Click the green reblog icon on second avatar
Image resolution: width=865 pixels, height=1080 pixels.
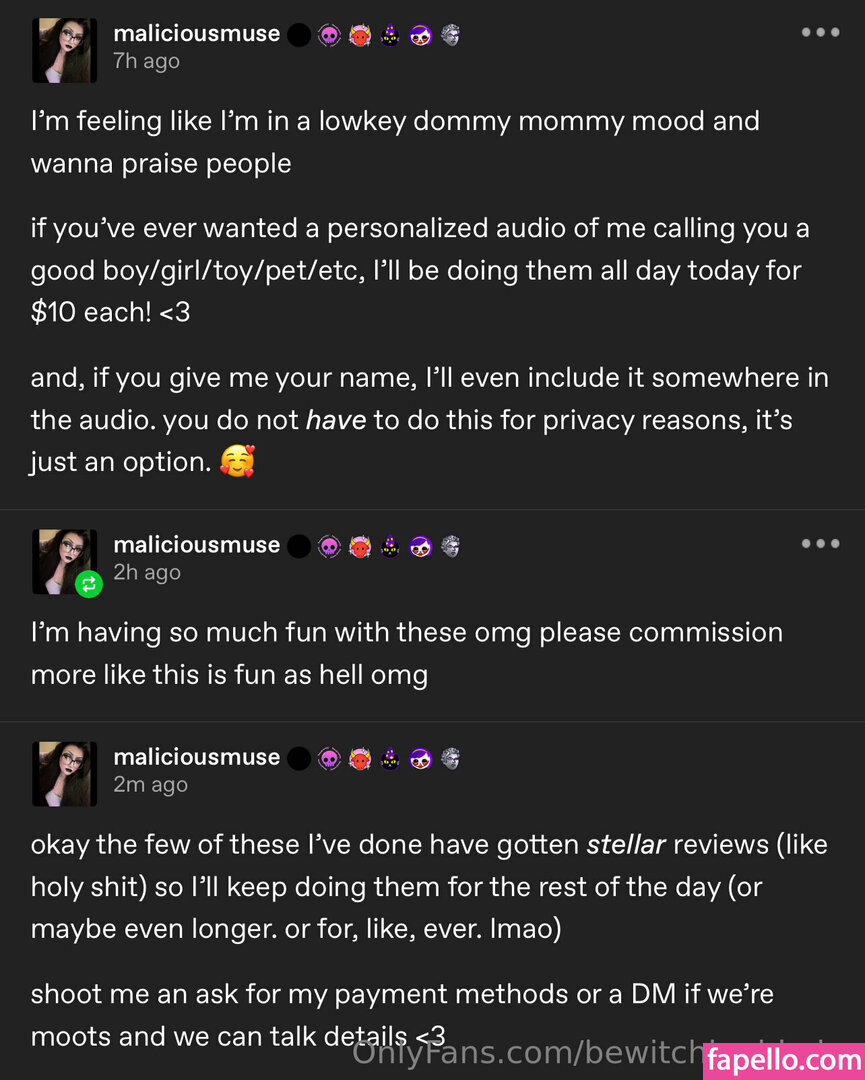(89, 585)
